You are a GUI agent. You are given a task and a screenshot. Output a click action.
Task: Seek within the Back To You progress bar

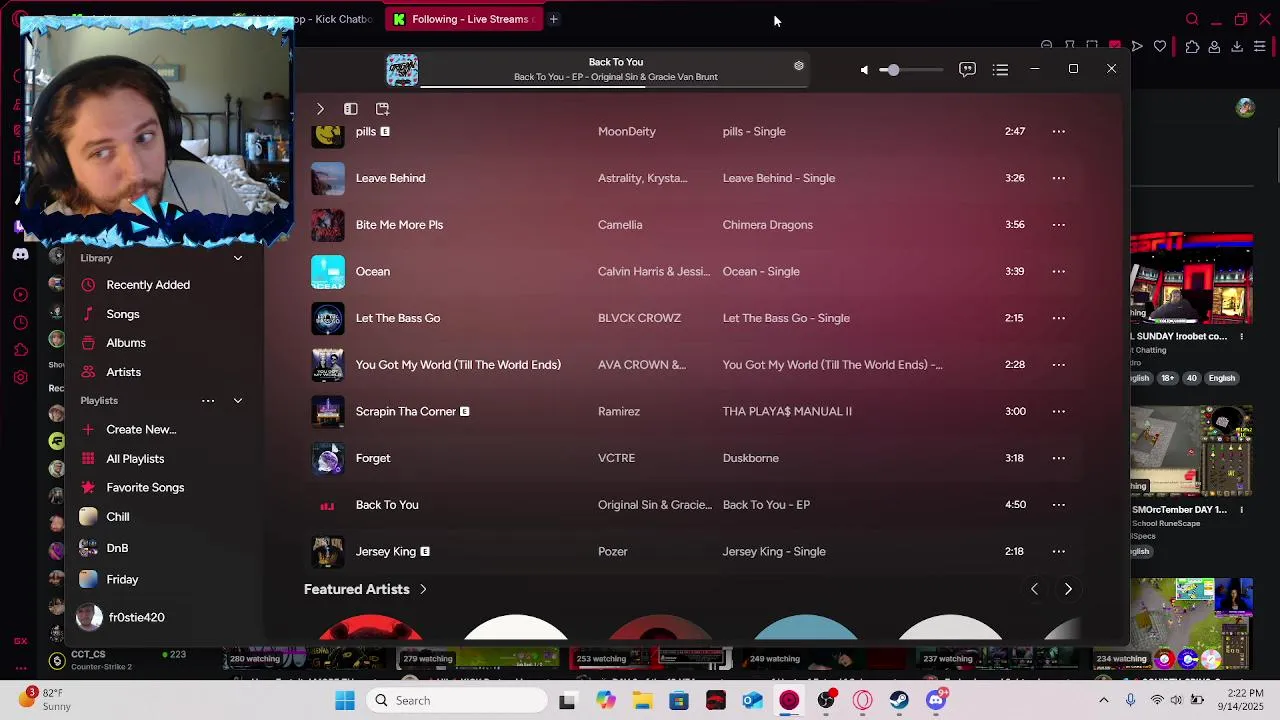point(613,87)
